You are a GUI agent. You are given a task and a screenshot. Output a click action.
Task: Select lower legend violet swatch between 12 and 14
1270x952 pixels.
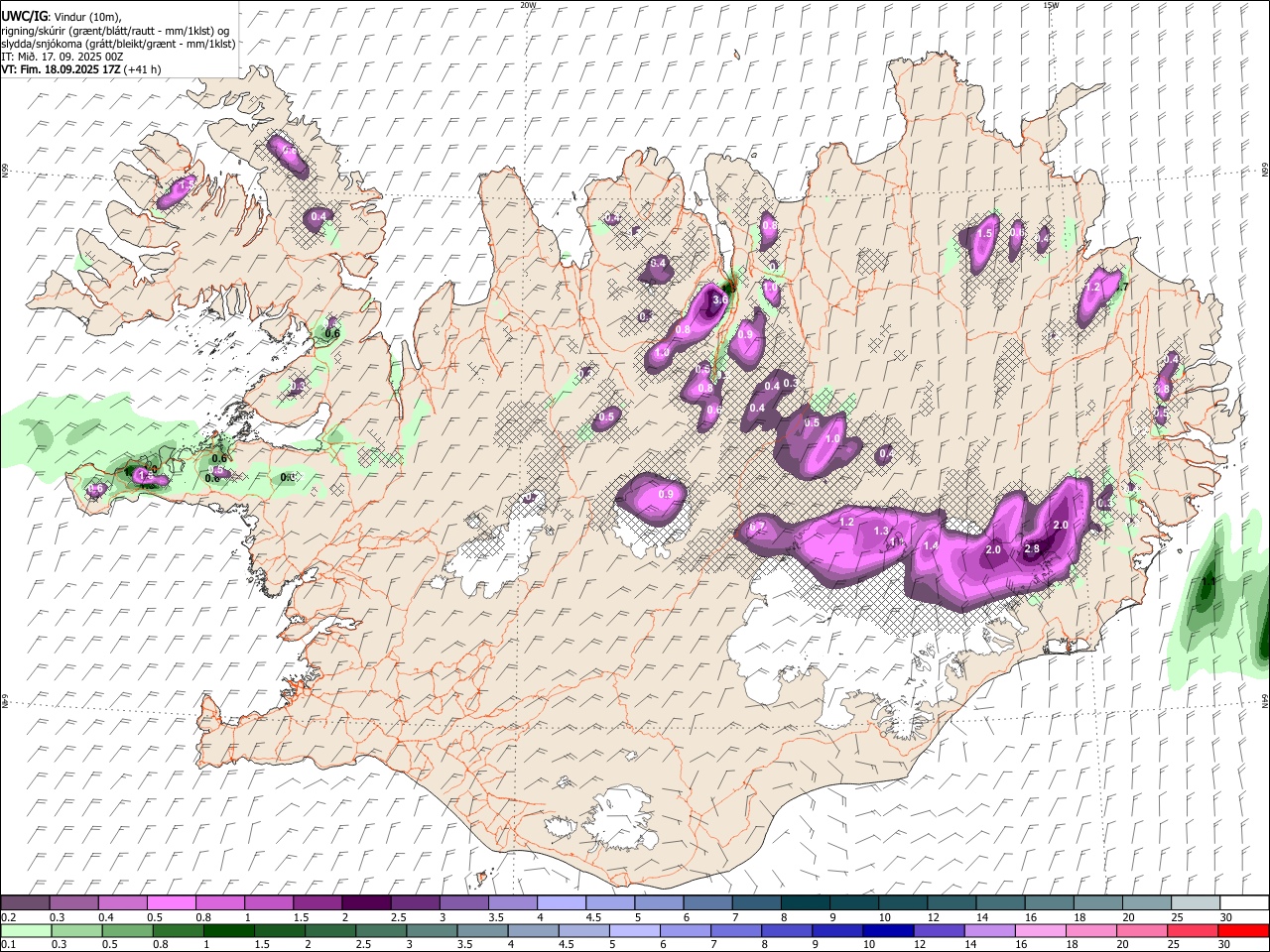coord(941,930)
